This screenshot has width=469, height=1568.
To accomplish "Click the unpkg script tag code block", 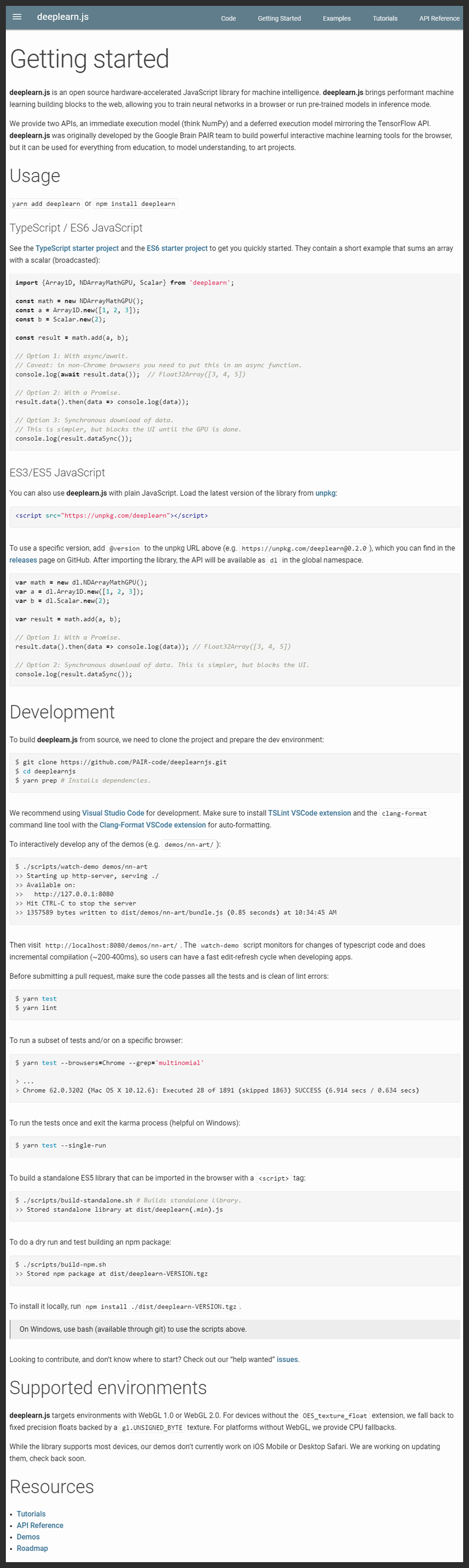I will coord(234,516).
